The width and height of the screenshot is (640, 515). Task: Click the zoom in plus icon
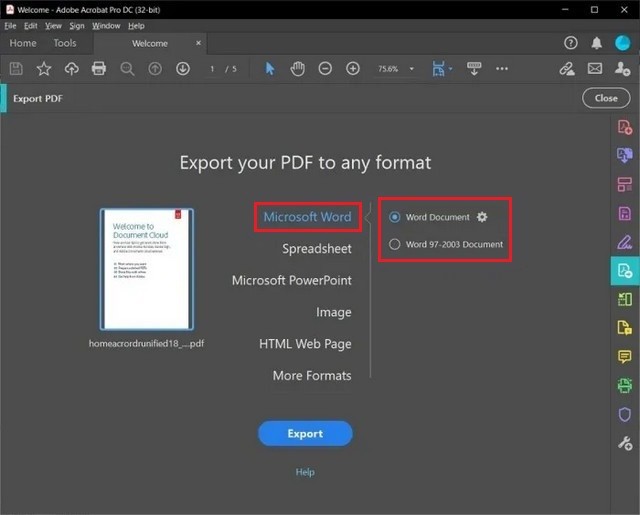[353, 69]
